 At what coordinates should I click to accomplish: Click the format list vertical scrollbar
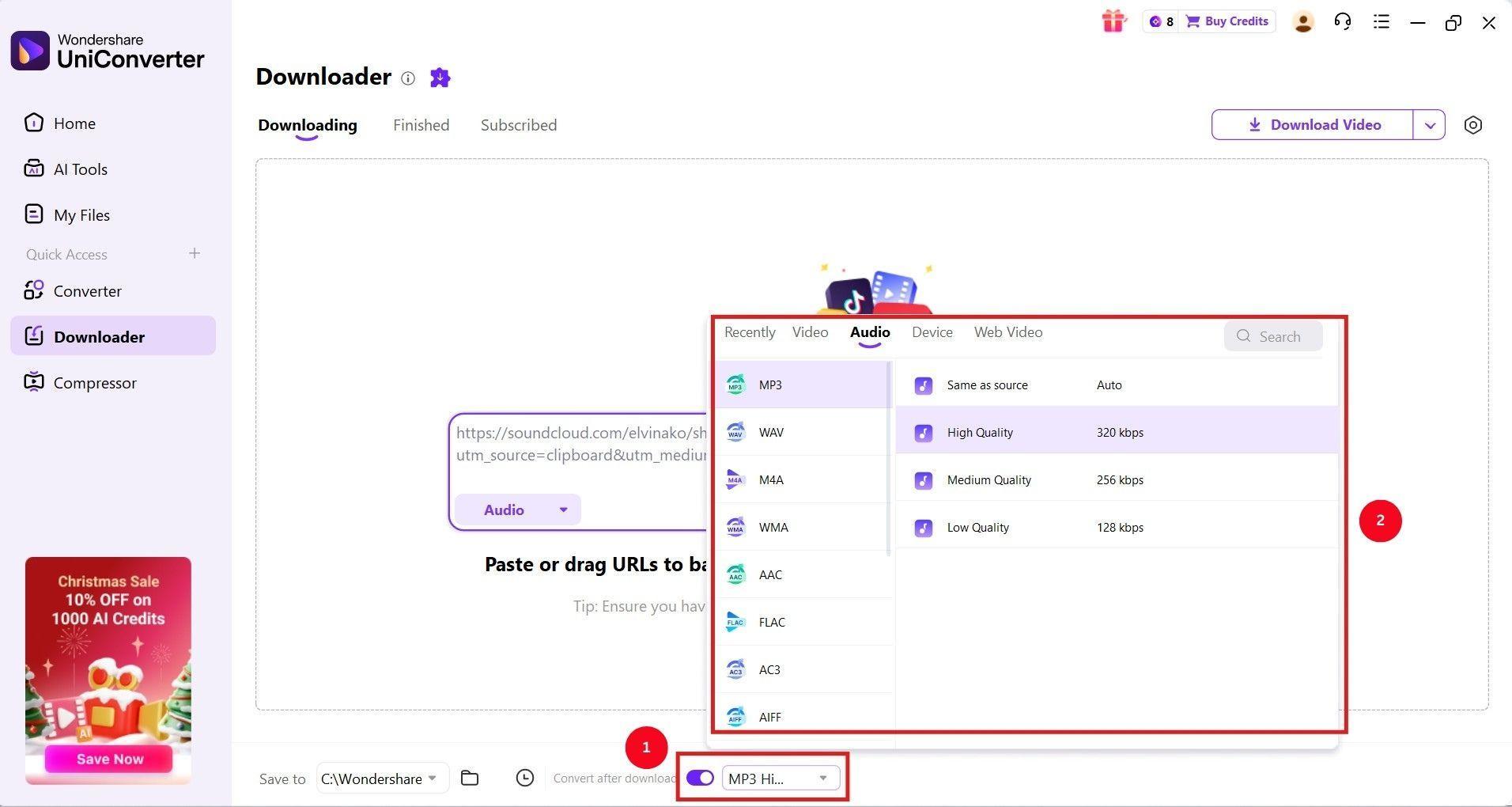(x=889, y=459)
